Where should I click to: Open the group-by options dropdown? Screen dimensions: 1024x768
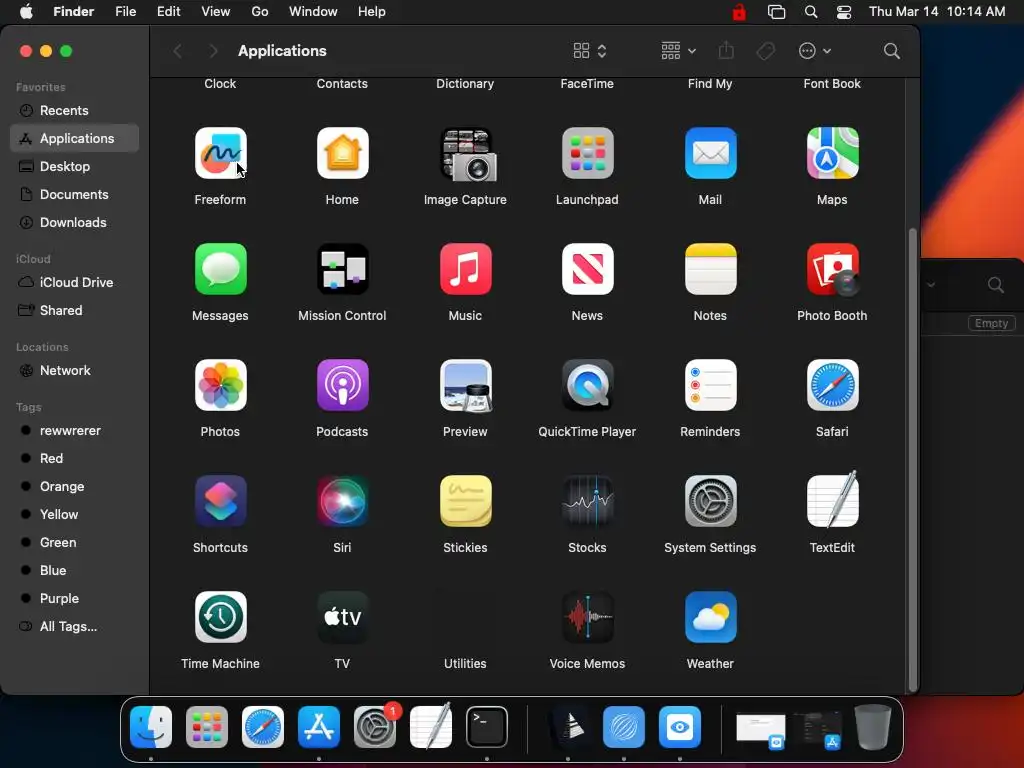click(x=678, y=51)
